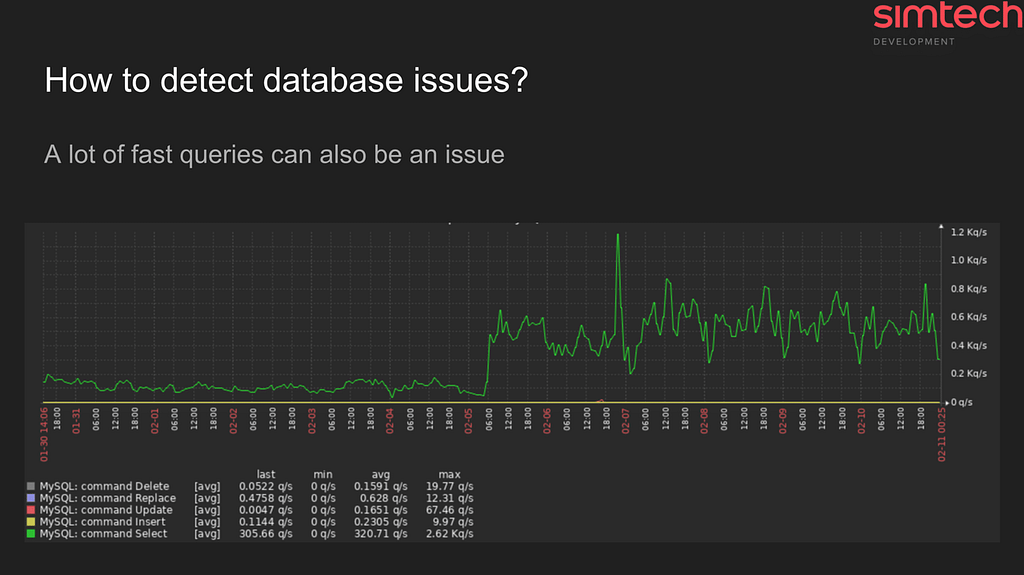
Task: Click the 1.2 Kq/s y-axis label
Action: [968, 233]
